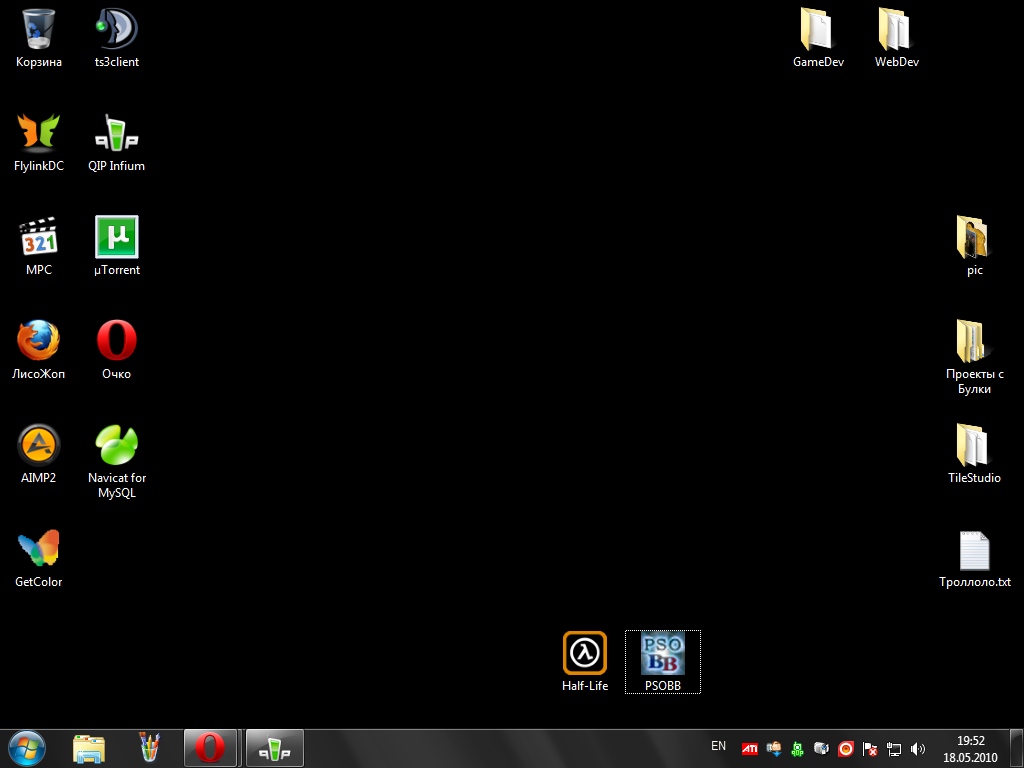Select the Firefox icon labeled ЛисоЖоп
Image resolution: width=1024 pixels, height=768 pixels.
pos(39,342)
